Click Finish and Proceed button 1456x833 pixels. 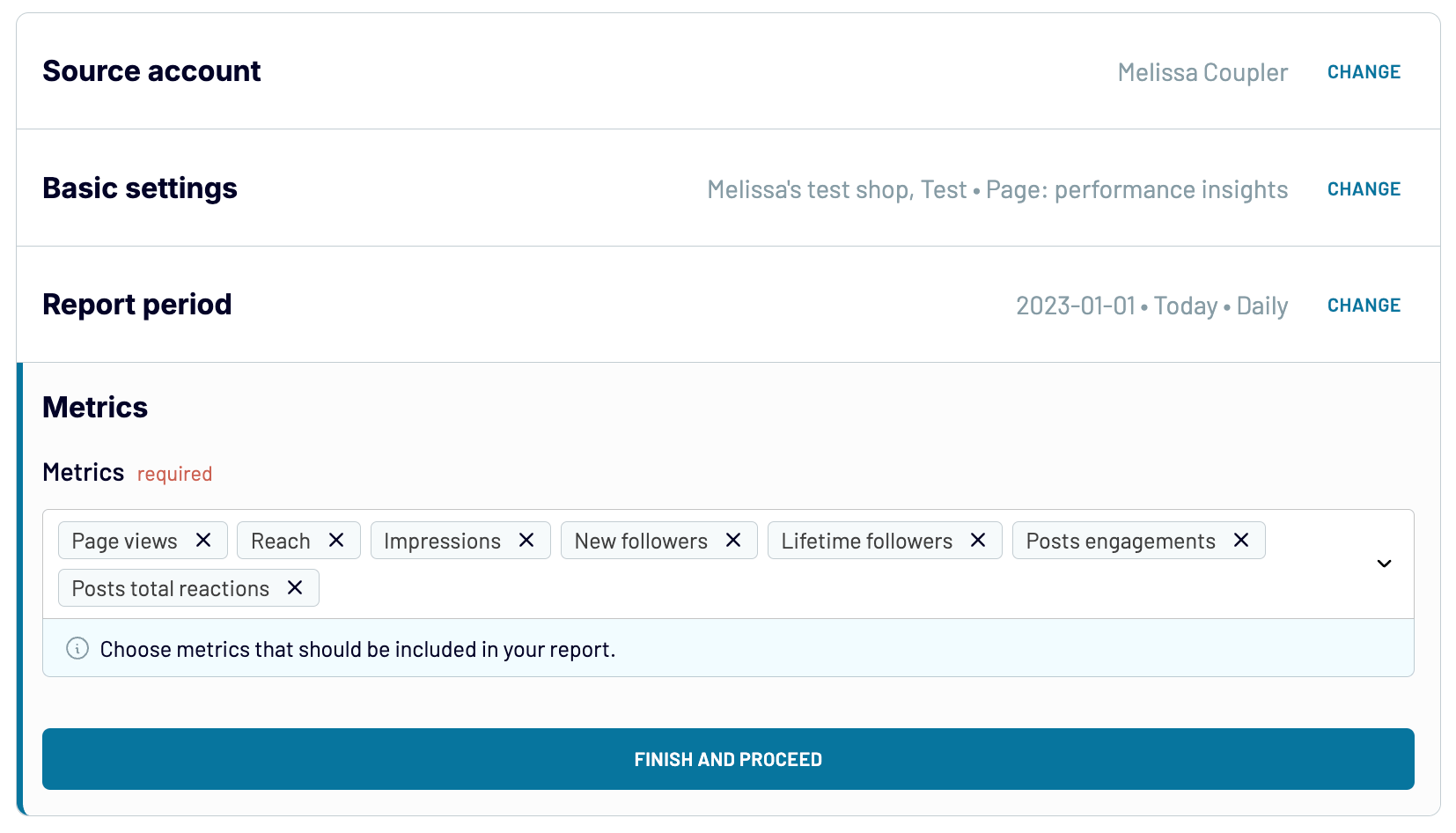tap(728, 759)
